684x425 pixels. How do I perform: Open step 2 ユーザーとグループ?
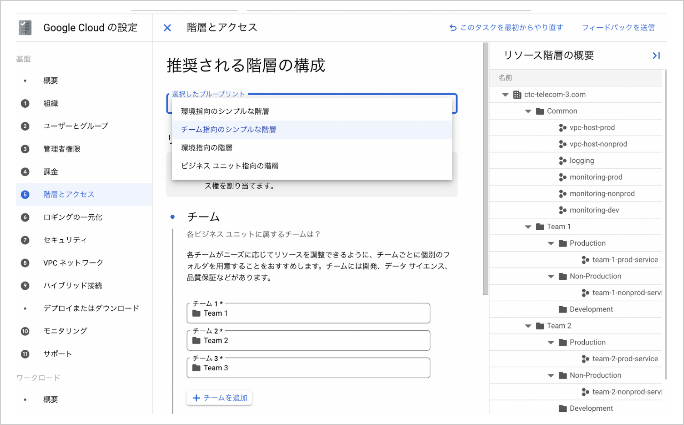click(84, 126)
